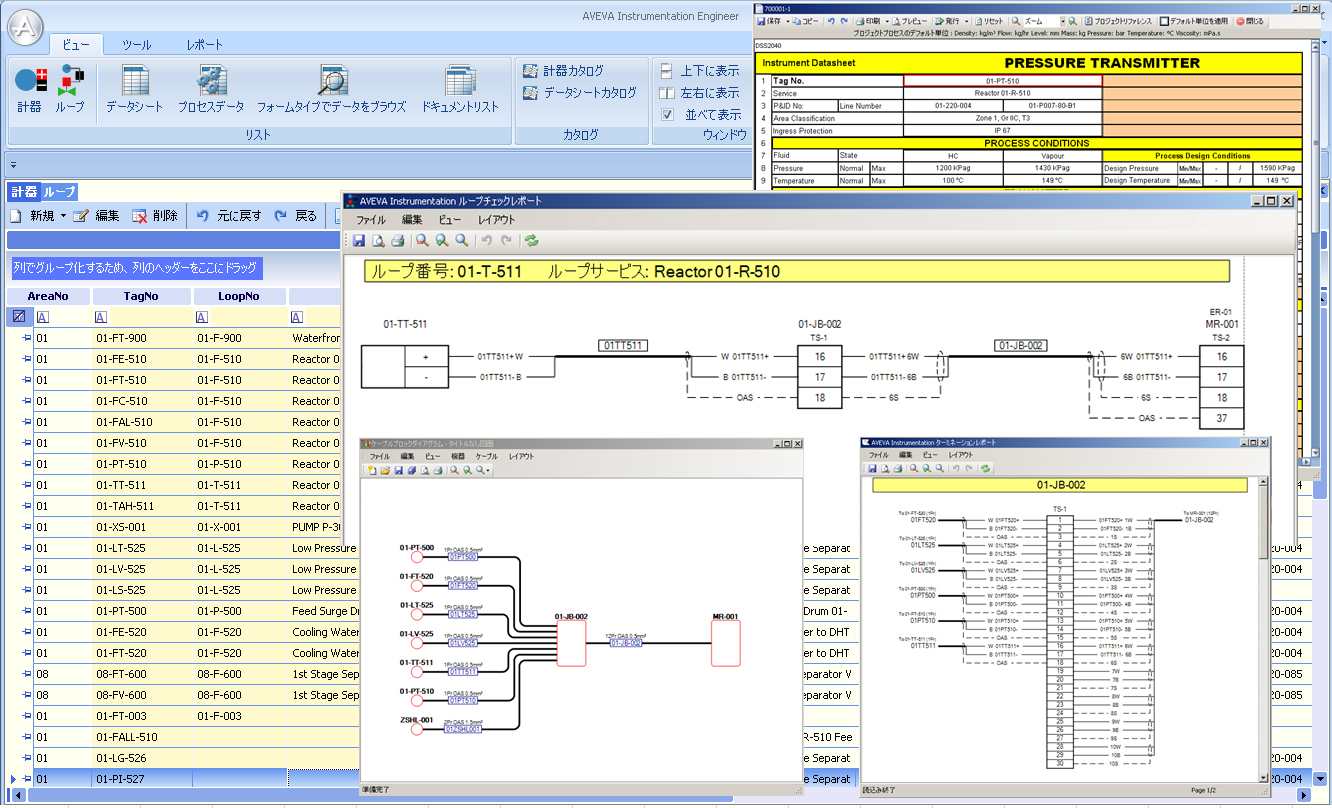The height and width of the screenshot is (808, 1332).
Task: Click the 削除 button above the instrument grid
Action: click(165, 216)
